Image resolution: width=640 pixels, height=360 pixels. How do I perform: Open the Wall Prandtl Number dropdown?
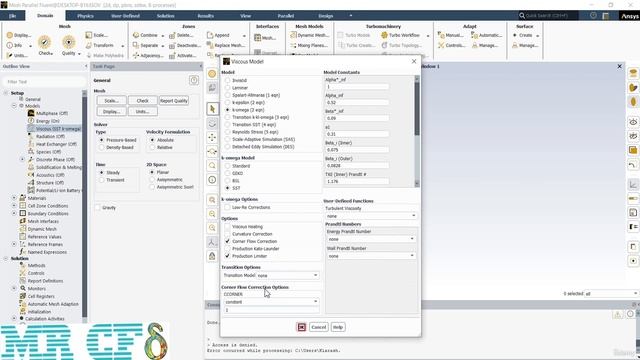[371, 256]
